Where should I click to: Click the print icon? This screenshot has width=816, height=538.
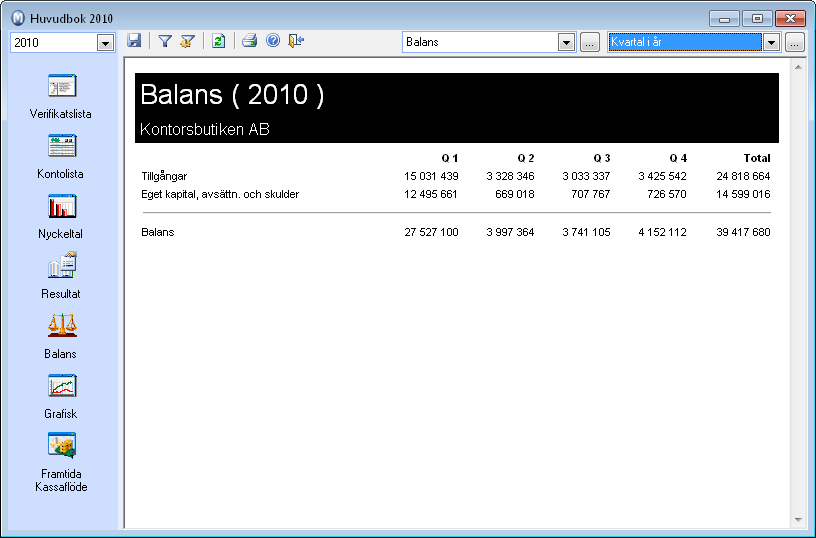pos(249,41)
